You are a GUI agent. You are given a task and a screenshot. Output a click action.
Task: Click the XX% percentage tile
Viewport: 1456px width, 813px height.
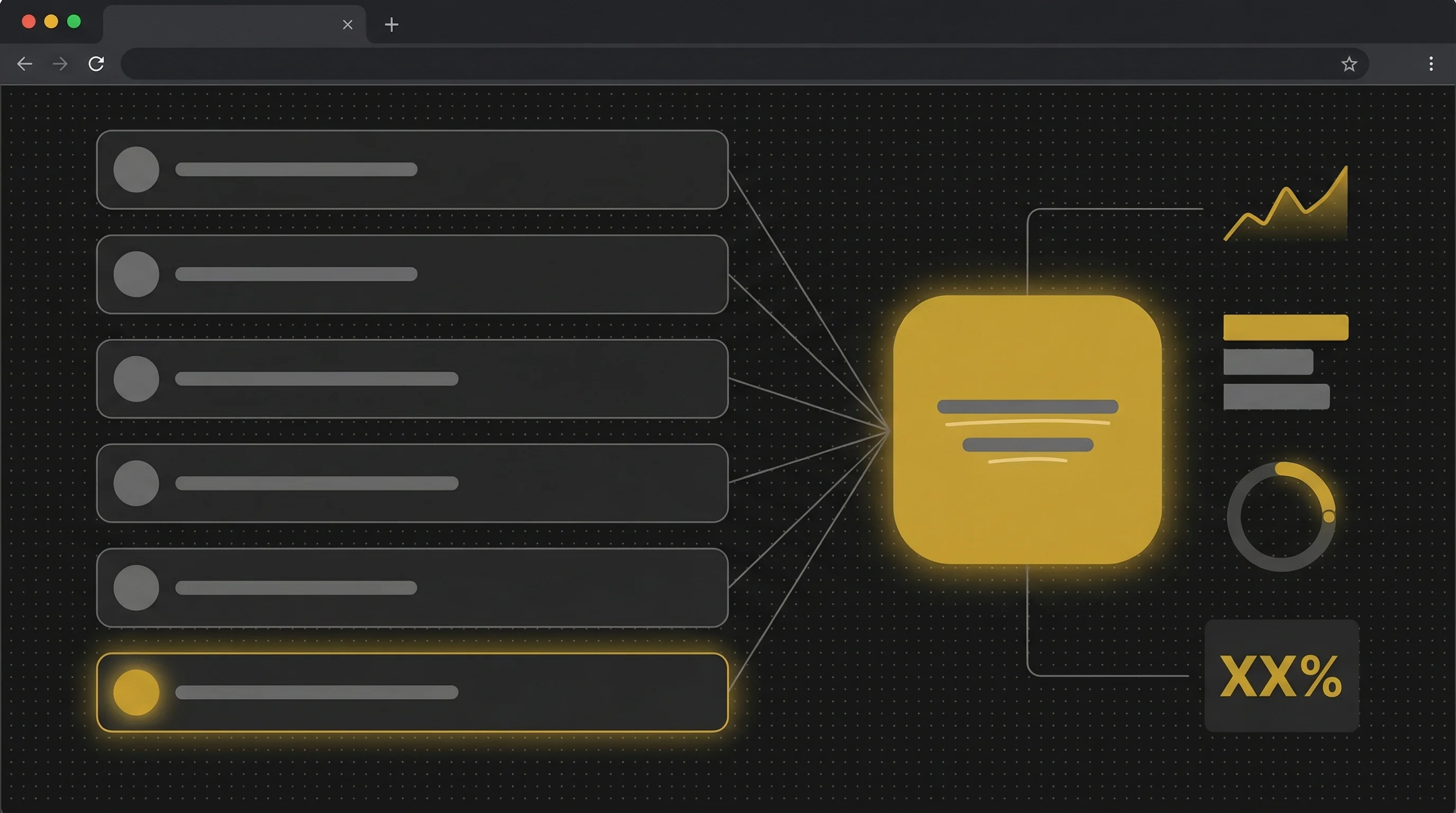click(1281, 675)
